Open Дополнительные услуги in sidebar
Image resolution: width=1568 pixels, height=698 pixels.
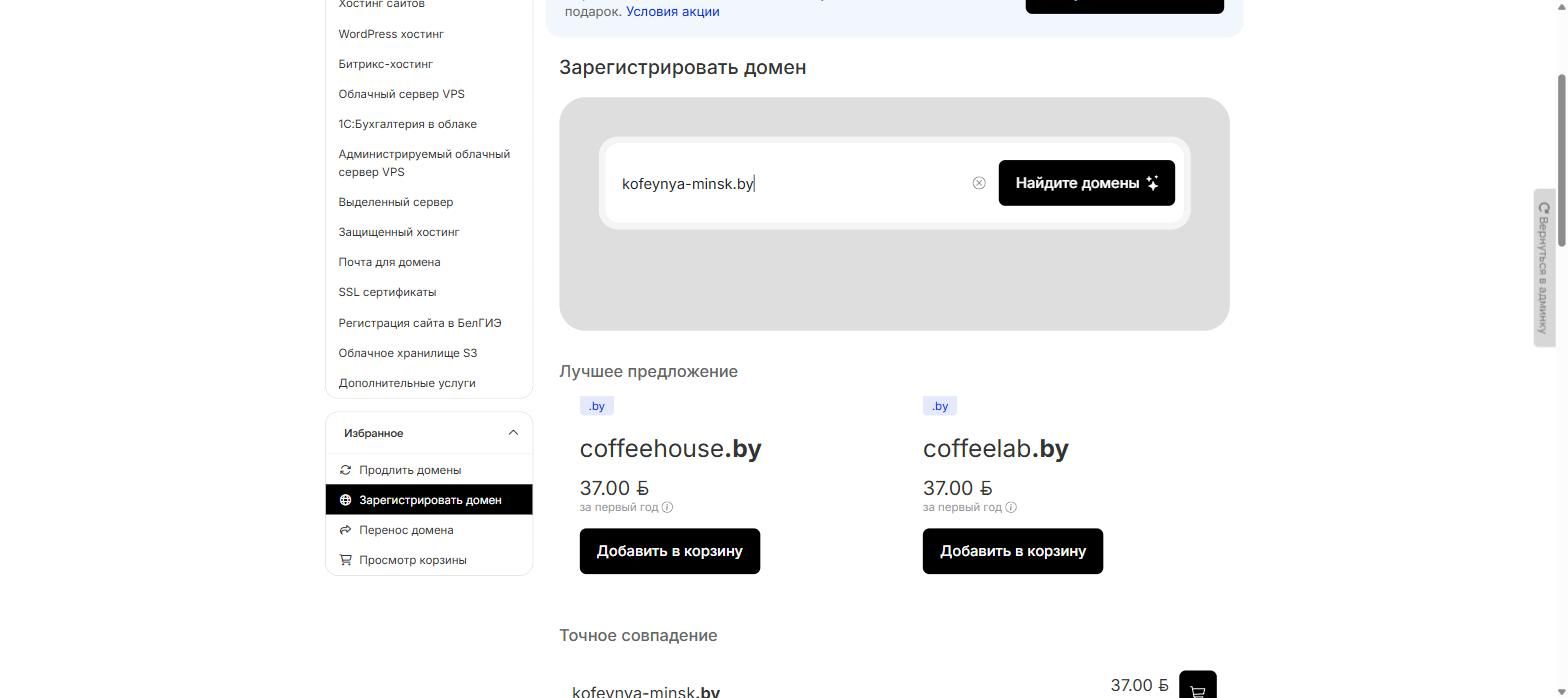pyautogui.click(x=407, y=383)
